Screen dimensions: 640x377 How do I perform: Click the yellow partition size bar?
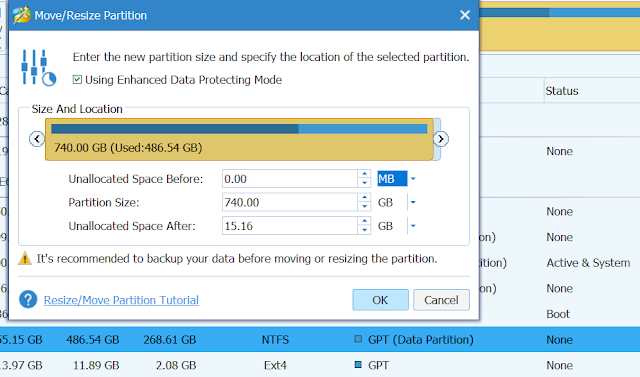[239, 140]
